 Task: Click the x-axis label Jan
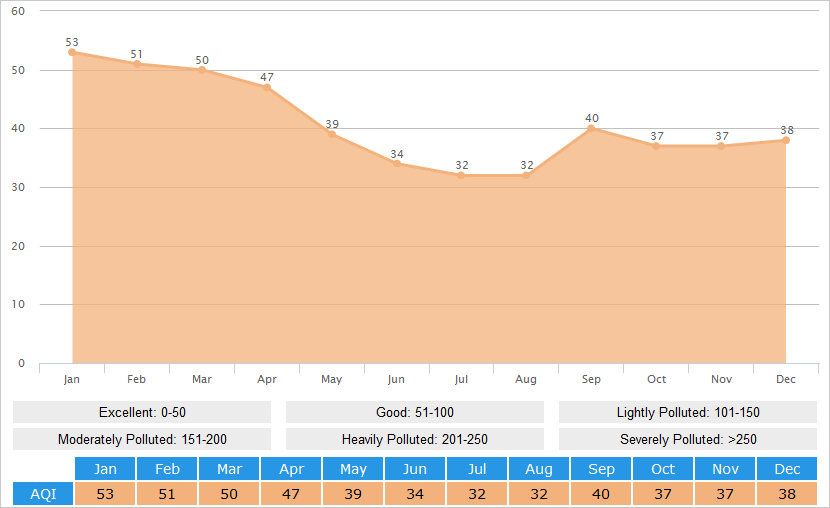tap(71, 379)
